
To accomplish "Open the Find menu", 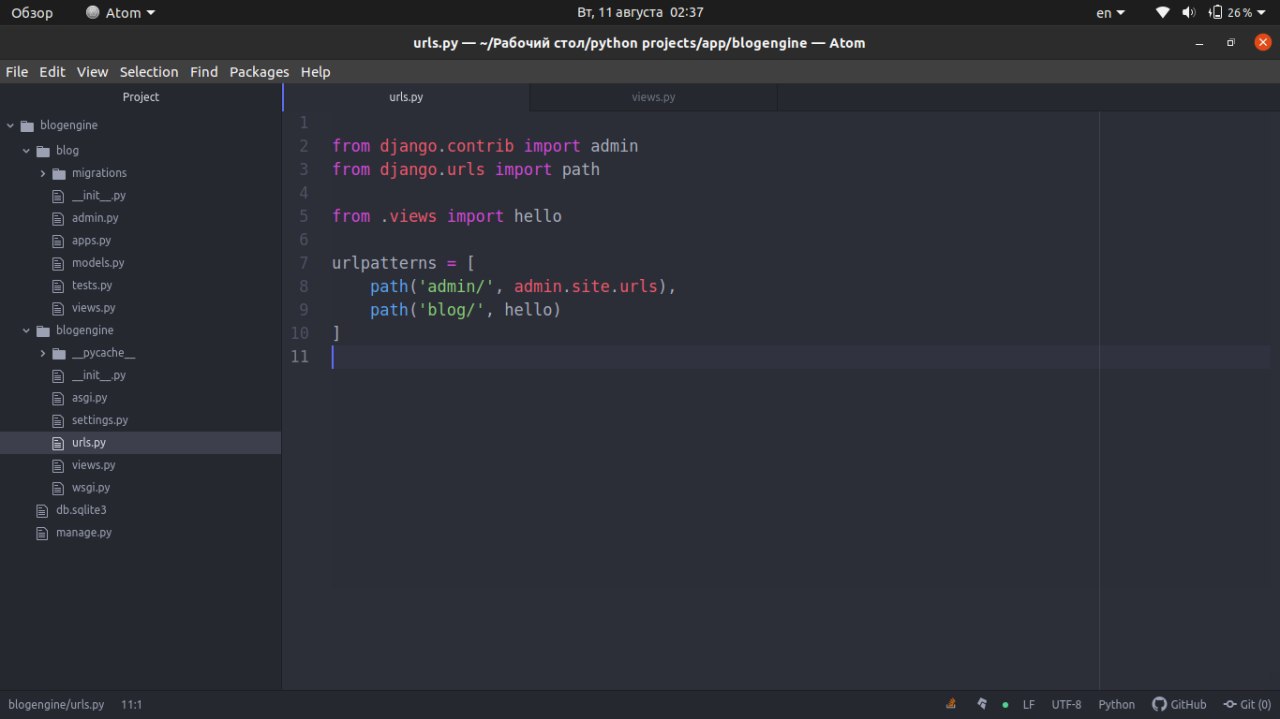I will click(x=204, y=72).
